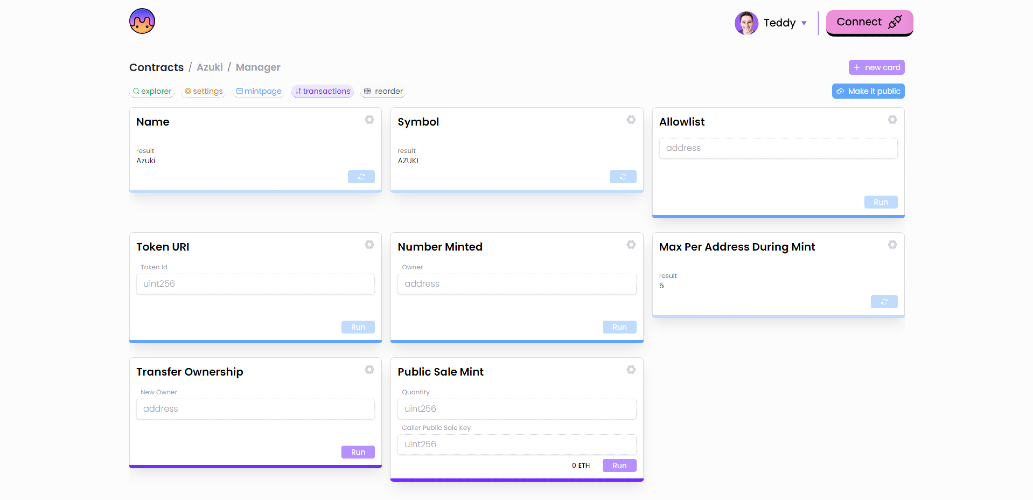Expand the Teddy user dropdown arrow
Viewport: 1033px width, 500px height.
(804, 23)
